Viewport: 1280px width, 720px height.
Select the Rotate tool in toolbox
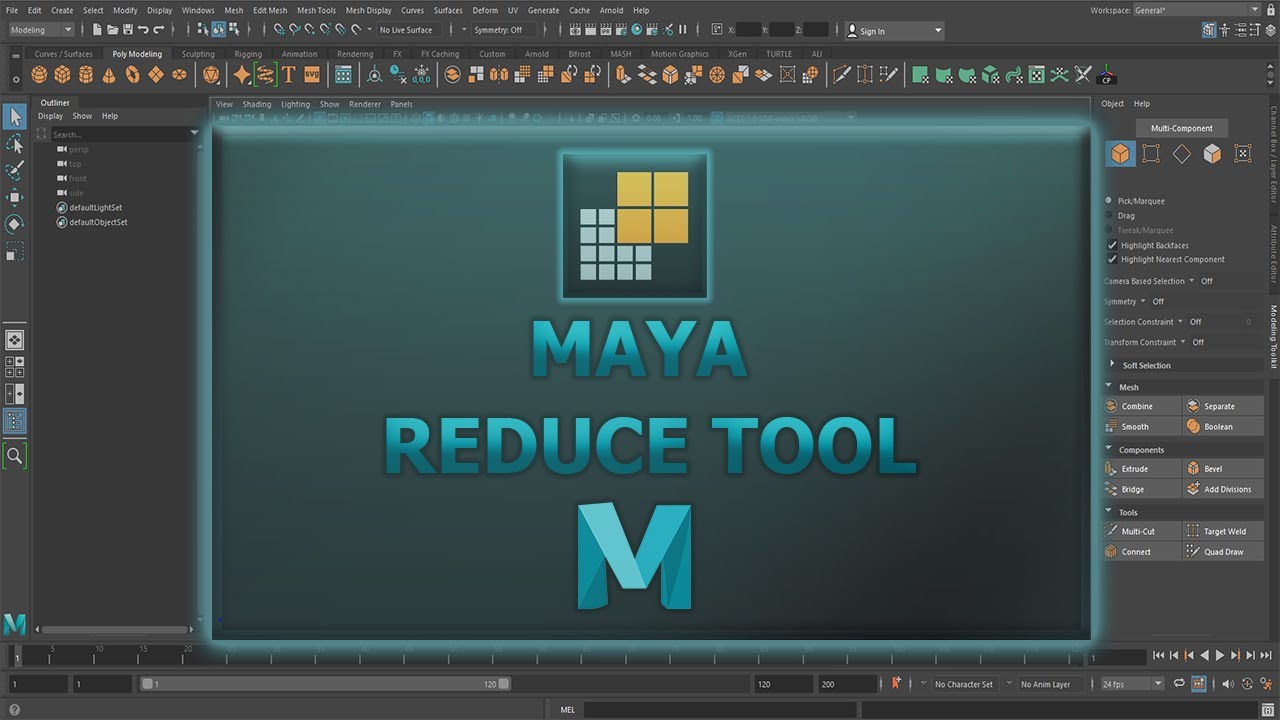click(x=14, y=224)
